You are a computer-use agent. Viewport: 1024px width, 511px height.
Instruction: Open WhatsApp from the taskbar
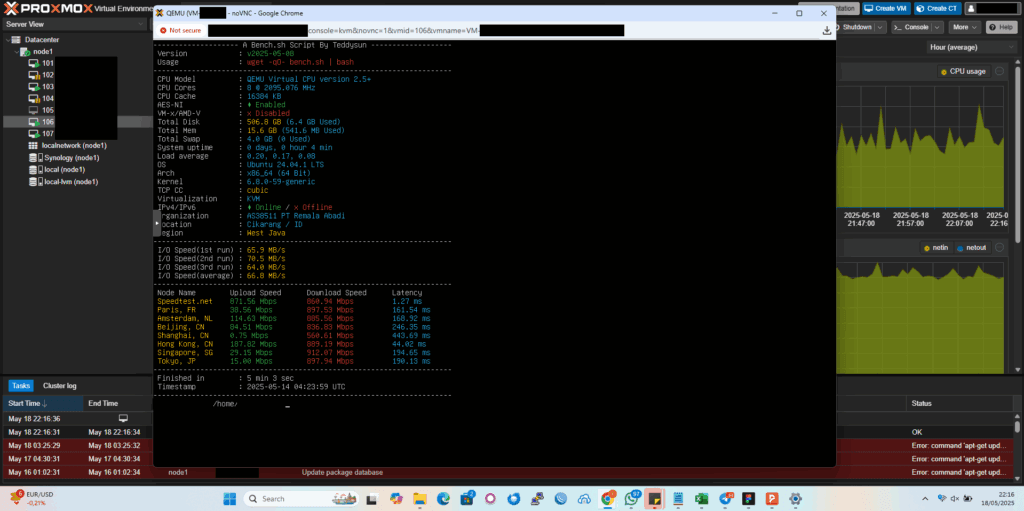(x=632, y=499)
